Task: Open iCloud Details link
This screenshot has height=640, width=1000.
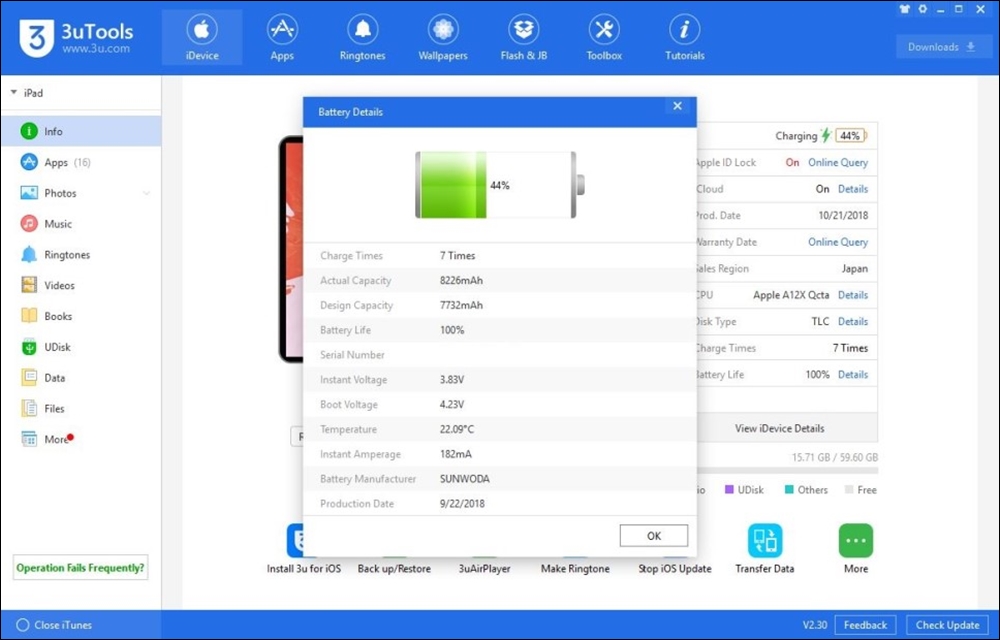Action: [853, 189]
